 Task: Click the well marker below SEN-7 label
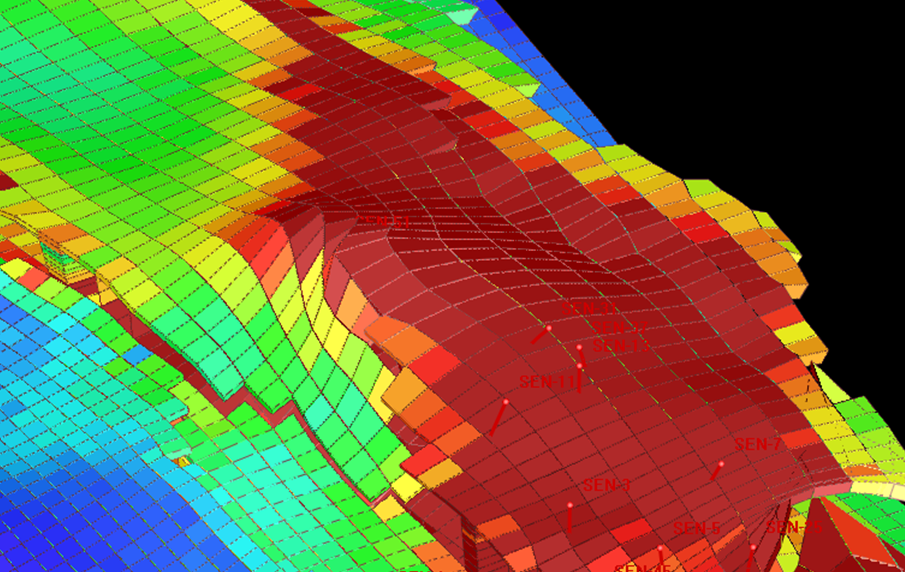click(x=718, y=468)
